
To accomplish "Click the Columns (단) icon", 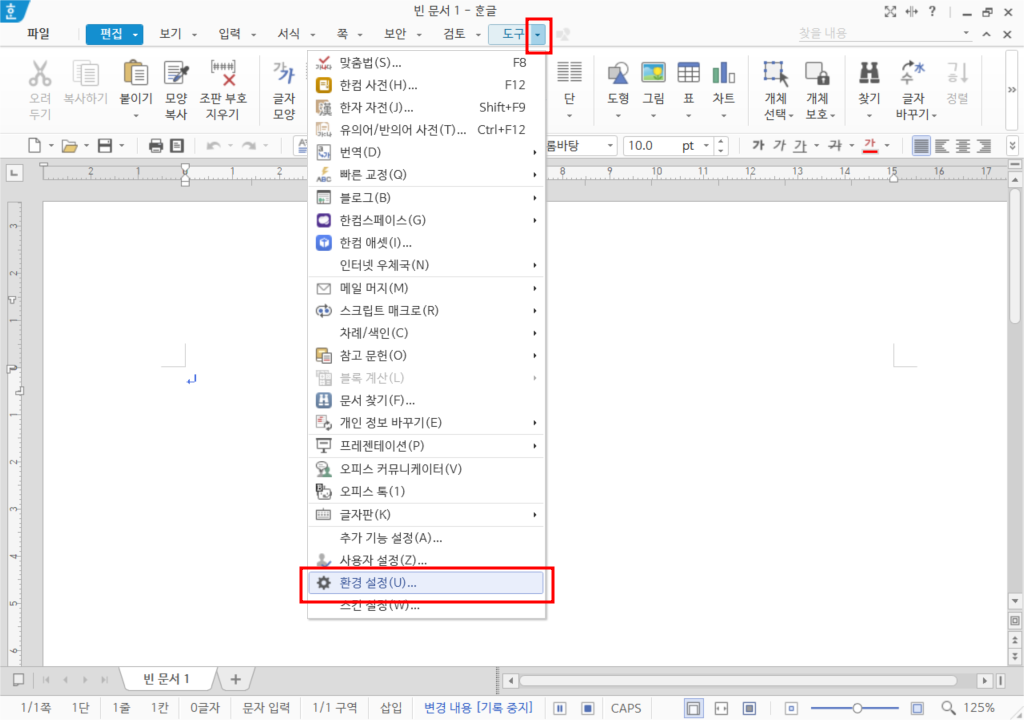I will (569, 73).
